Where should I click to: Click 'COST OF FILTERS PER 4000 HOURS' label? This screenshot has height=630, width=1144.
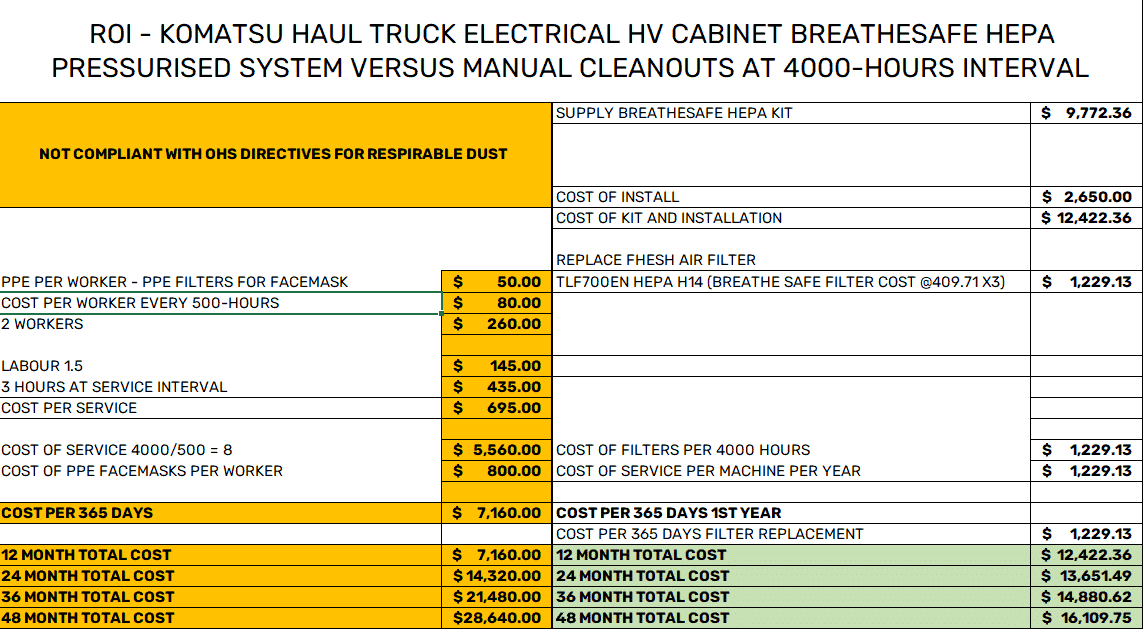click(x=792, y=450)
